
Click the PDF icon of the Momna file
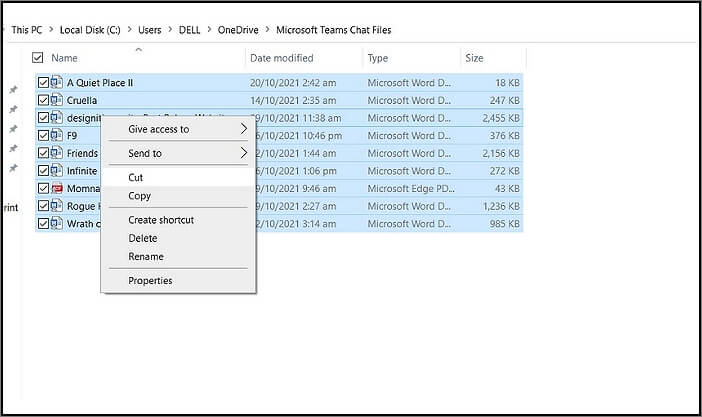(x=57, y=188)
